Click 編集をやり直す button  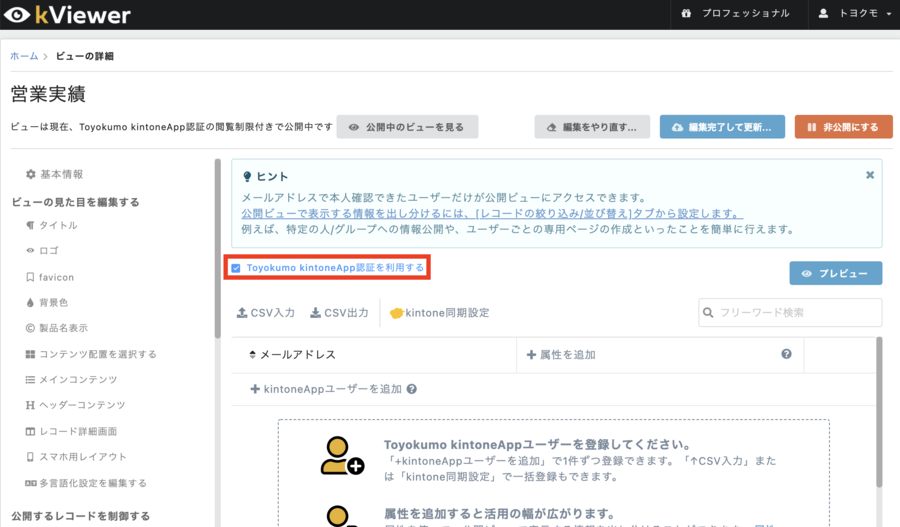[592, 127]
